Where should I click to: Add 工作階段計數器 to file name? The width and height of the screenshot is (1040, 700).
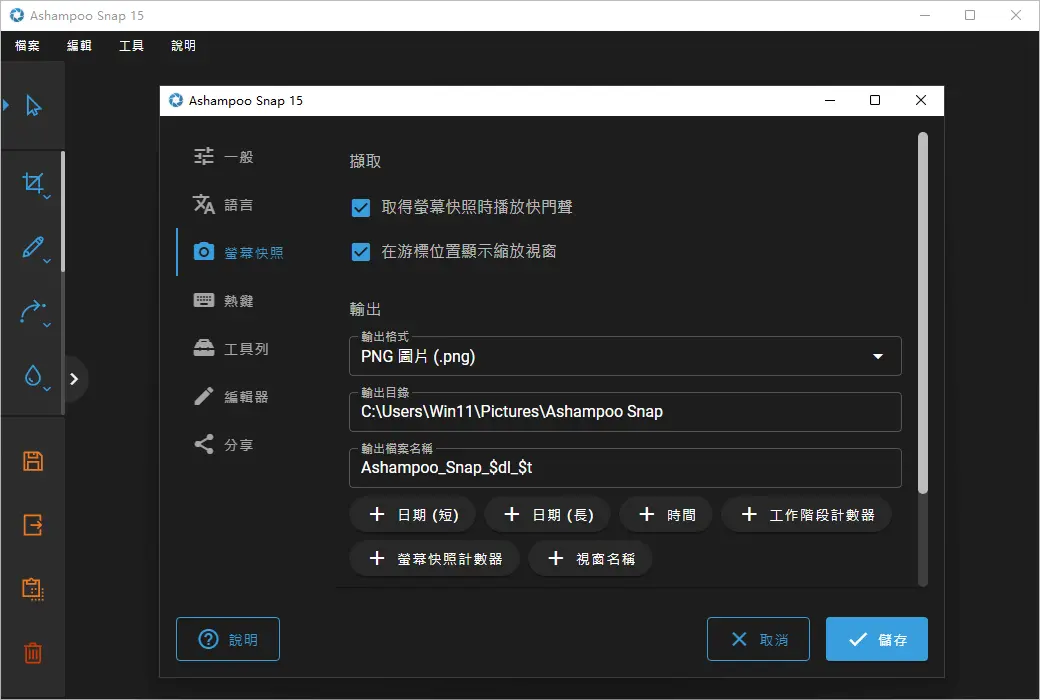807,515
